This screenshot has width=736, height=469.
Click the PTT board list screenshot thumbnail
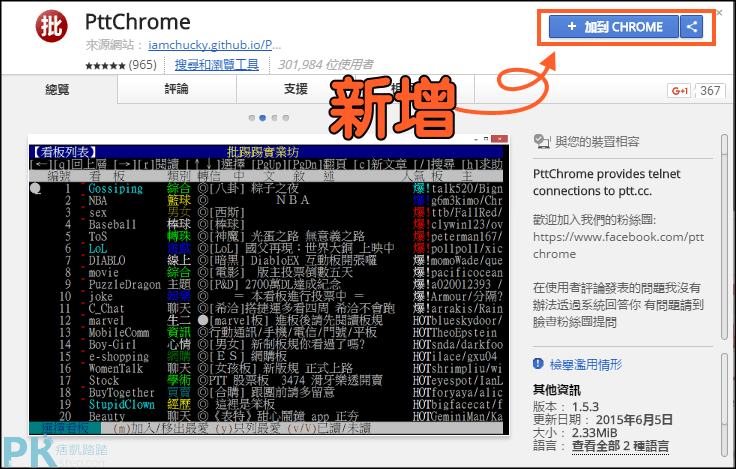coord(269,284)
